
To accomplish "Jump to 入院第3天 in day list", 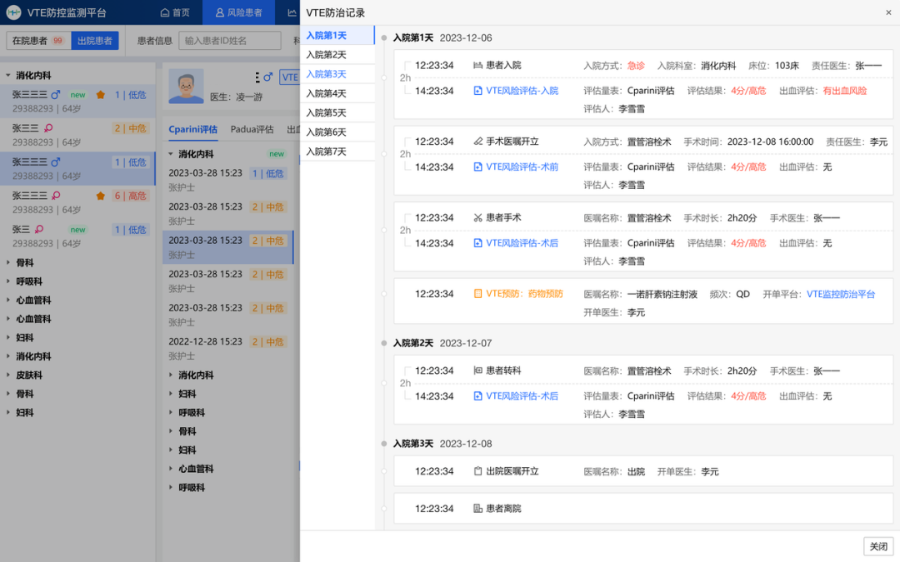I will 326,74.
